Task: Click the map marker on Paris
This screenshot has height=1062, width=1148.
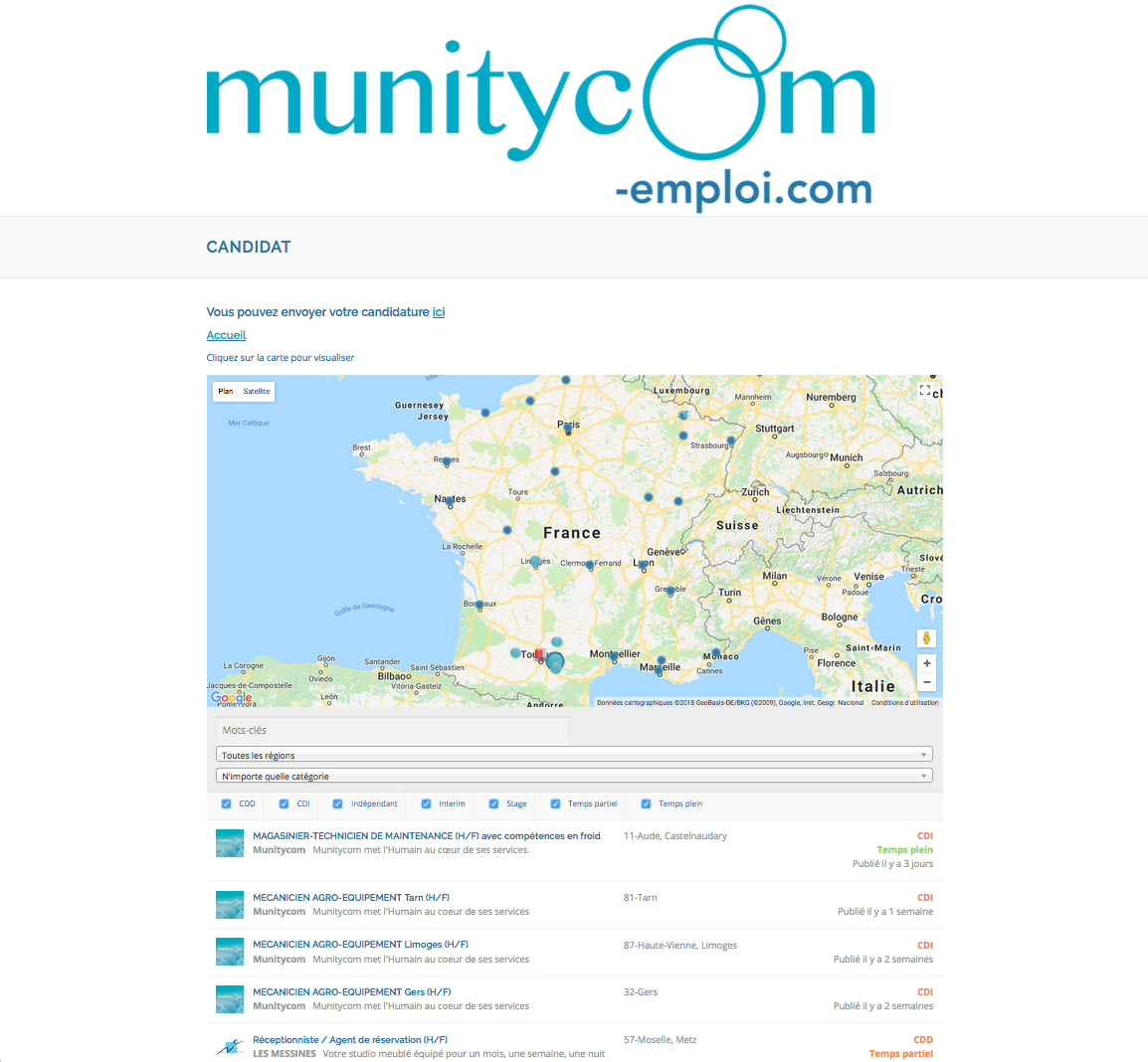Action: click(567, 429)
